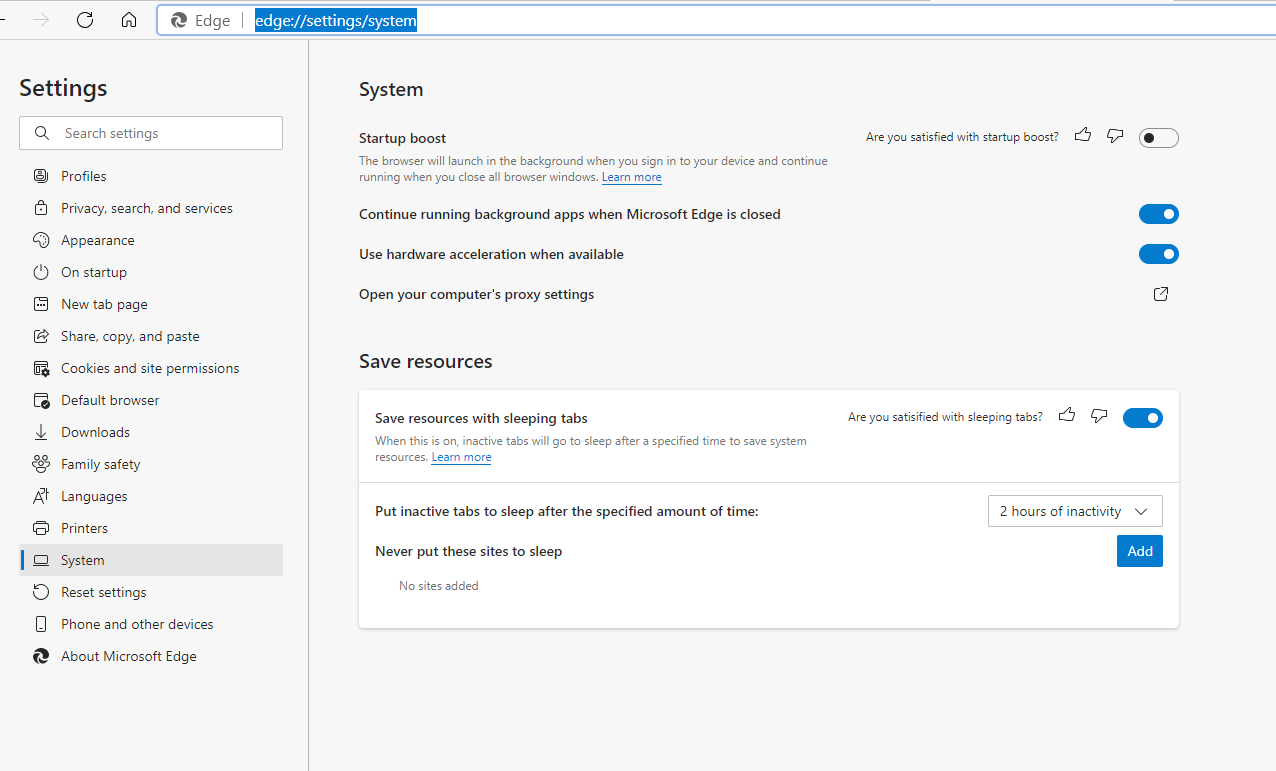Click the Reset settings icon

click(41, 592)
